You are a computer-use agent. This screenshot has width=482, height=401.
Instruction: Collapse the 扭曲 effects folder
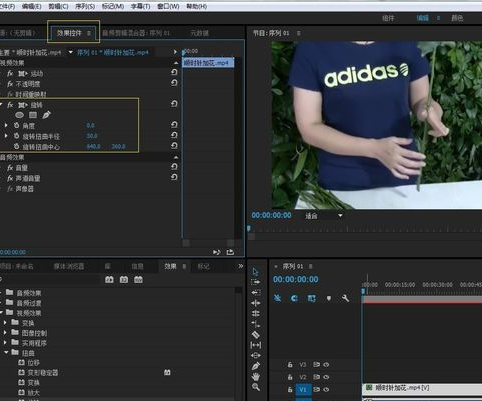(6, 352)
